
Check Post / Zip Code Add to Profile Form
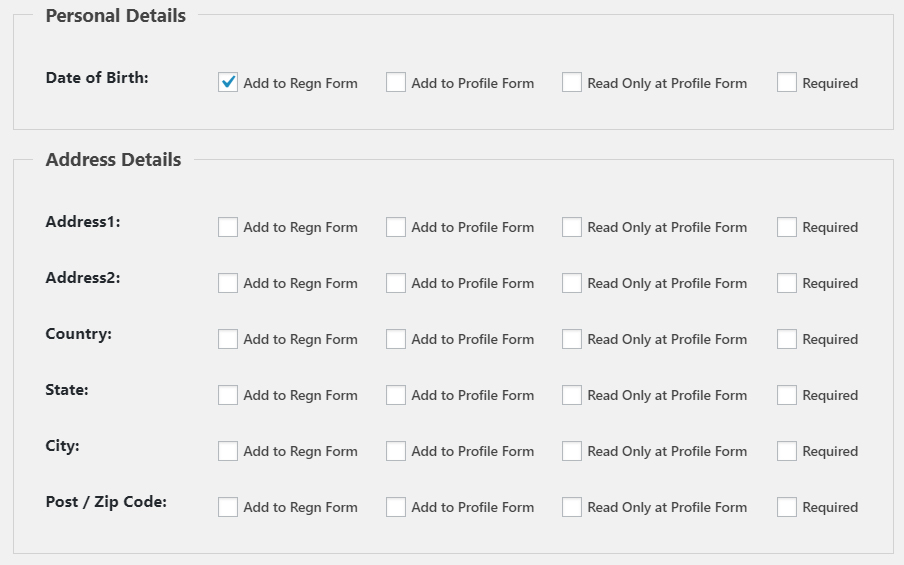(x=396, y=507)
